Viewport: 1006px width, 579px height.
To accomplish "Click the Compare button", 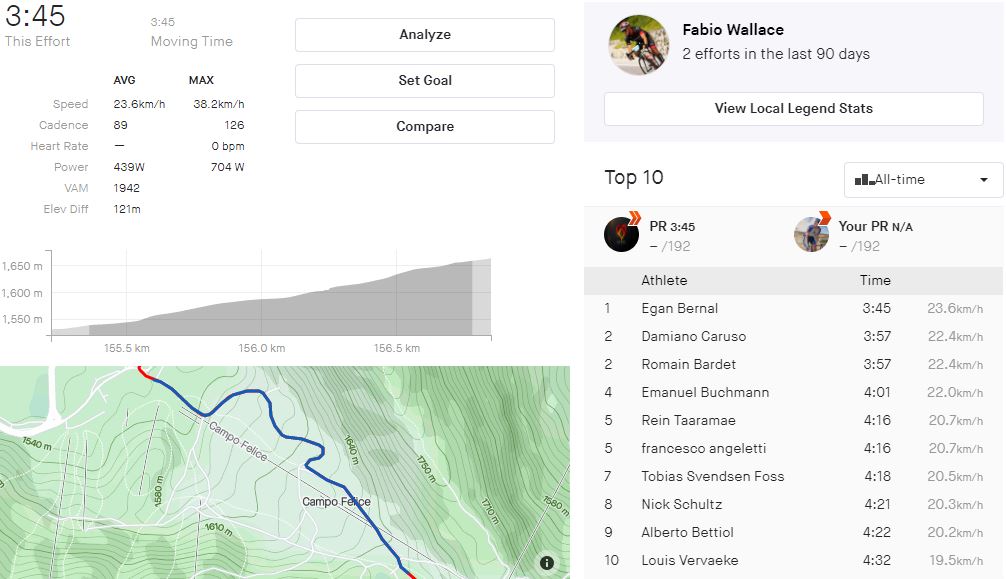I will pos(425,127).
